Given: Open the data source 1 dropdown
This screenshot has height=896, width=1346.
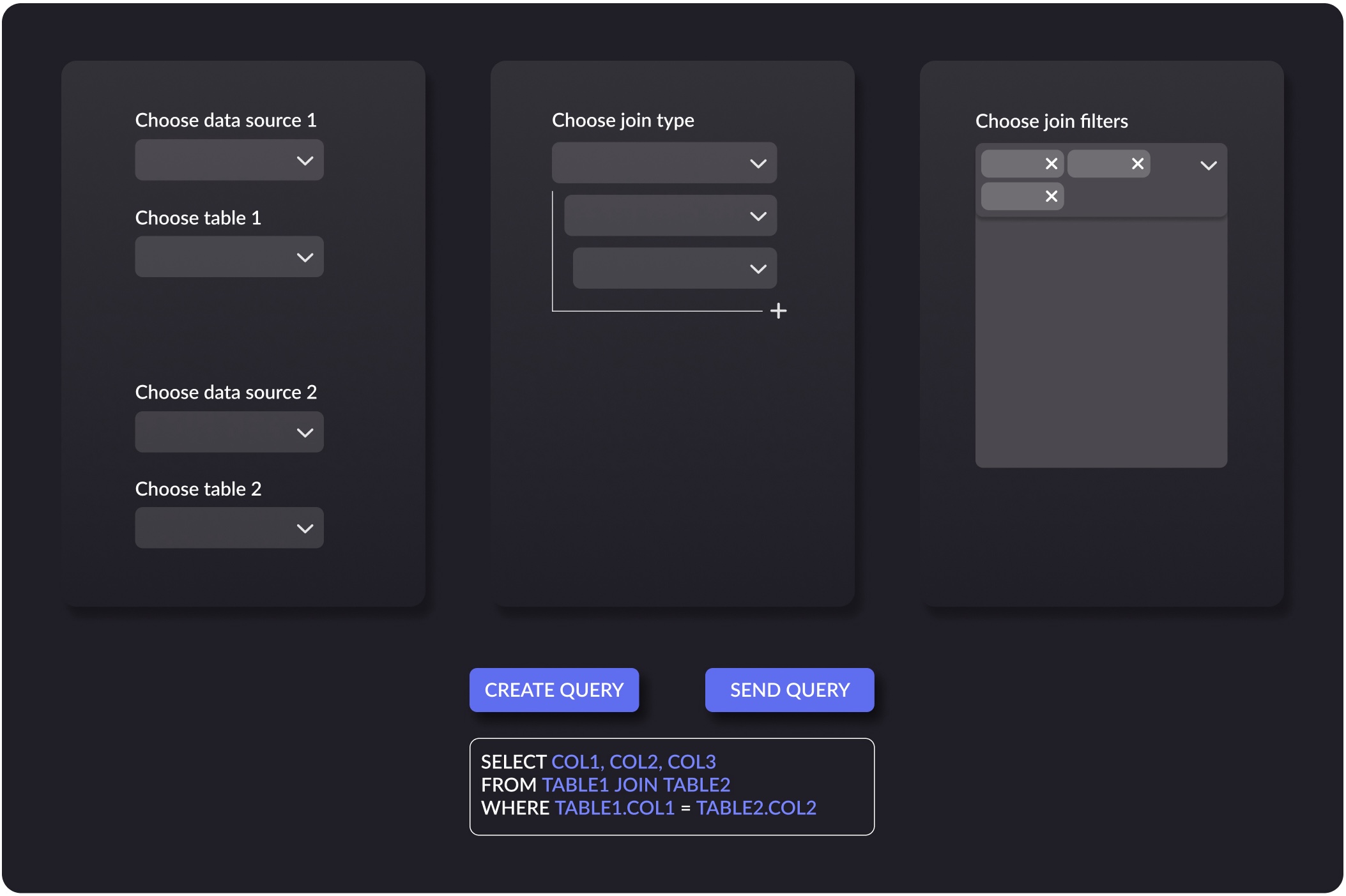Looking at the screenshot, I should pyautogui.click(x=229, y=160).
